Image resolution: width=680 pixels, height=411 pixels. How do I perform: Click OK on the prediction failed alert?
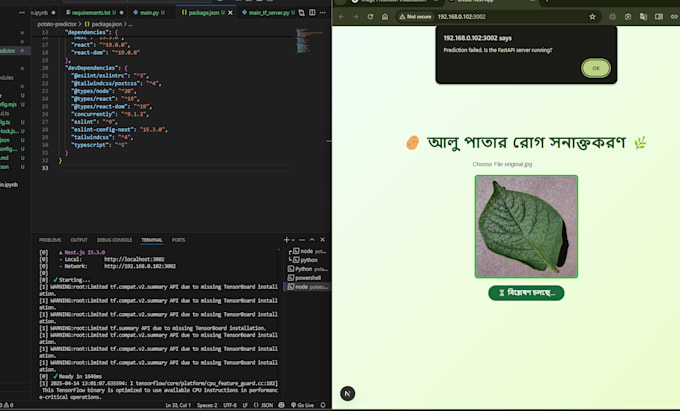[x=595, y=68]
